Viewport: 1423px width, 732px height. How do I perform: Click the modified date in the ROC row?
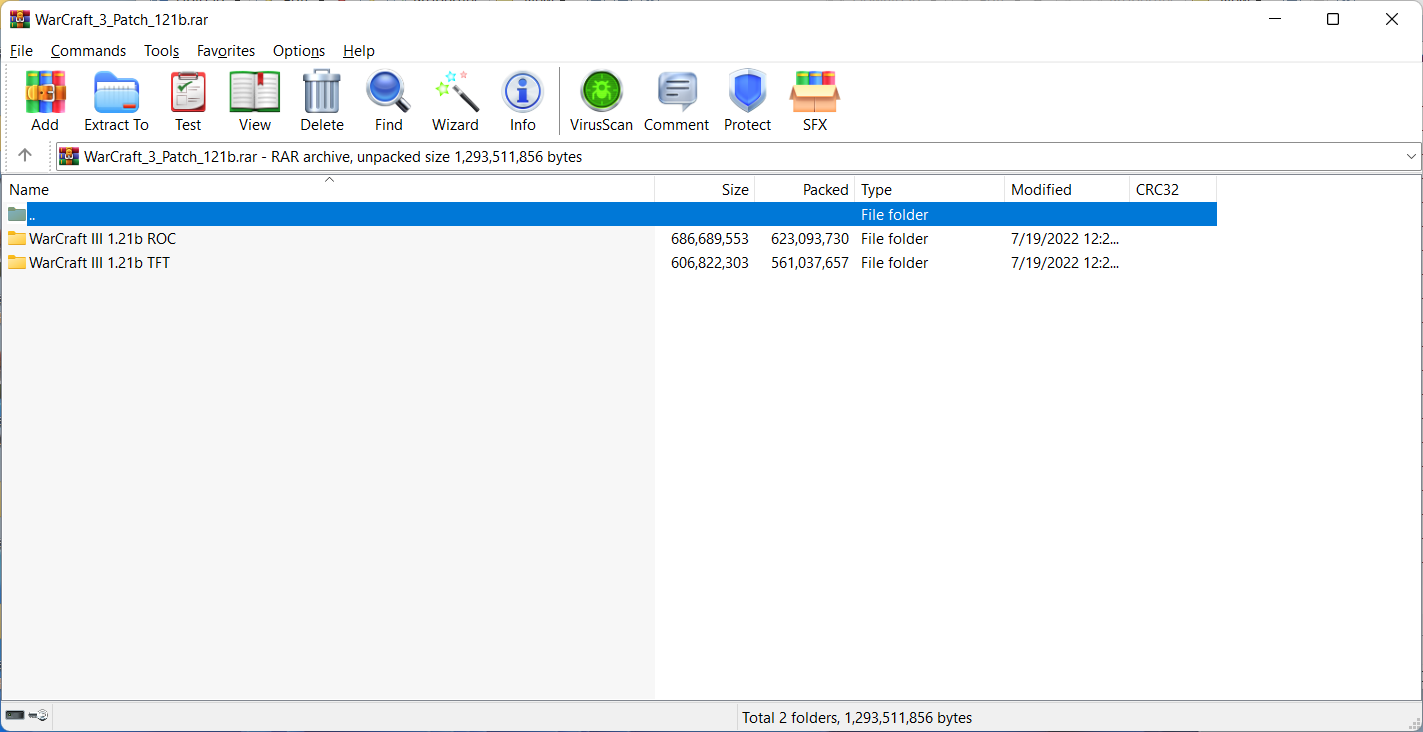click(1065, 239)
